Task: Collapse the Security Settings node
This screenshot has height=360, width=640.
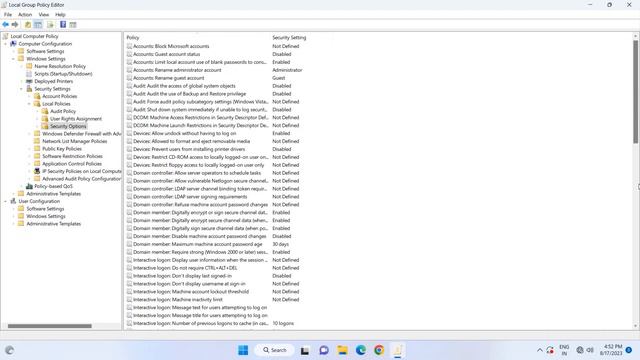Action: click(x=22, y=89)
